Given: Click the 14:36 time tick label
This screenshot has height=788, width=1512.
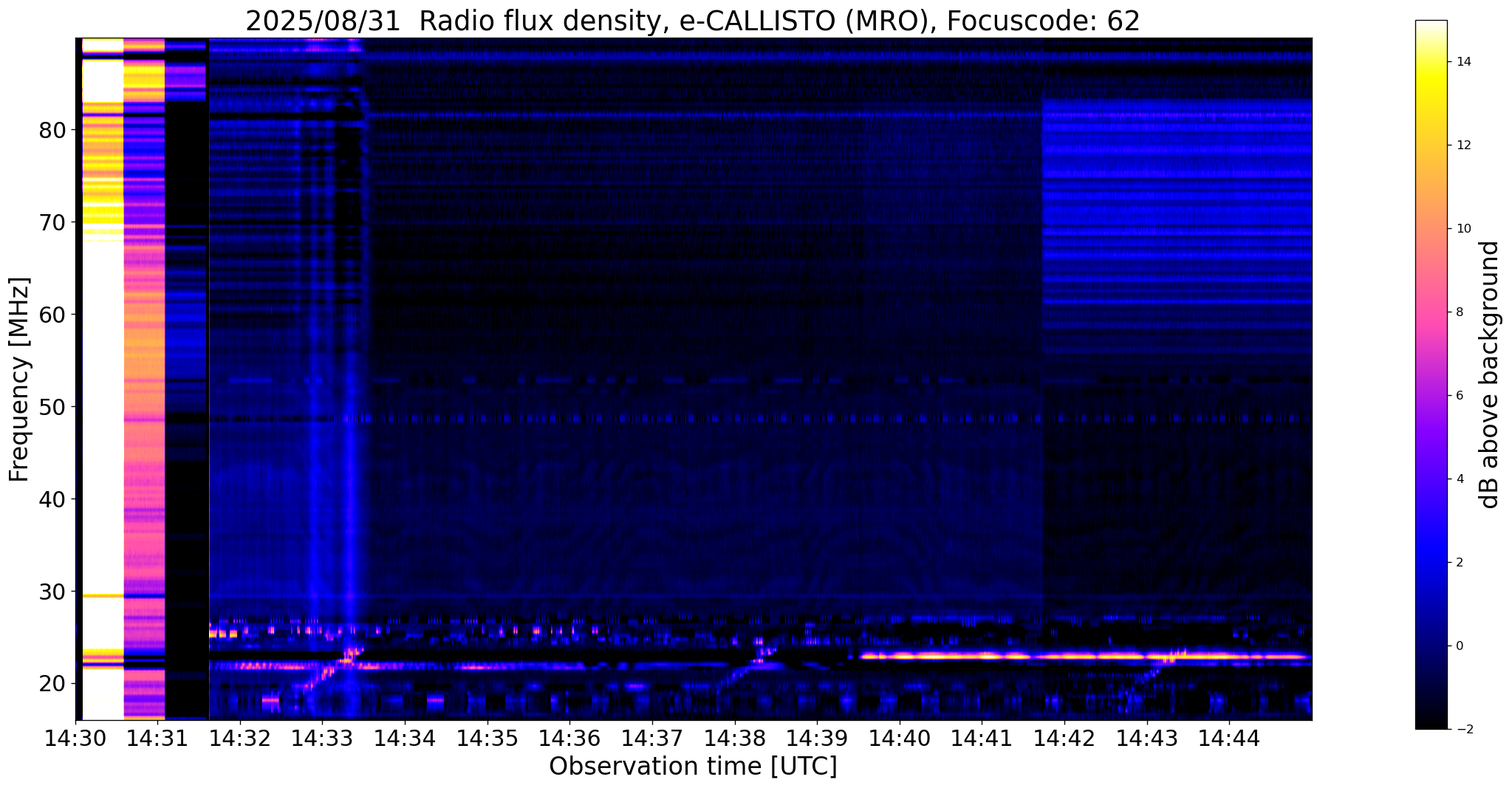Looking at the screenshot, I should tap(569, 738).
